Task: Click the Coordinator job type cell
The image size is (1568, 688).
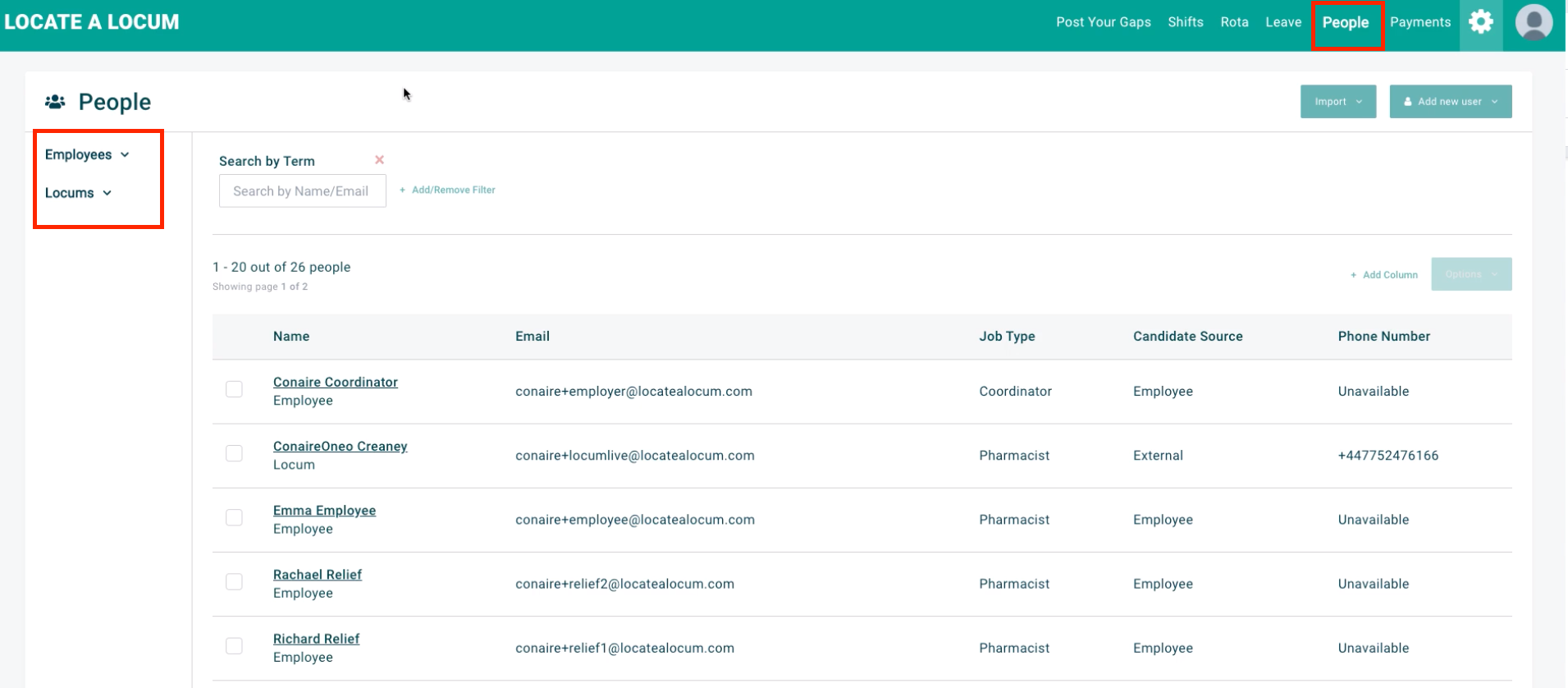Action: 1016,392
